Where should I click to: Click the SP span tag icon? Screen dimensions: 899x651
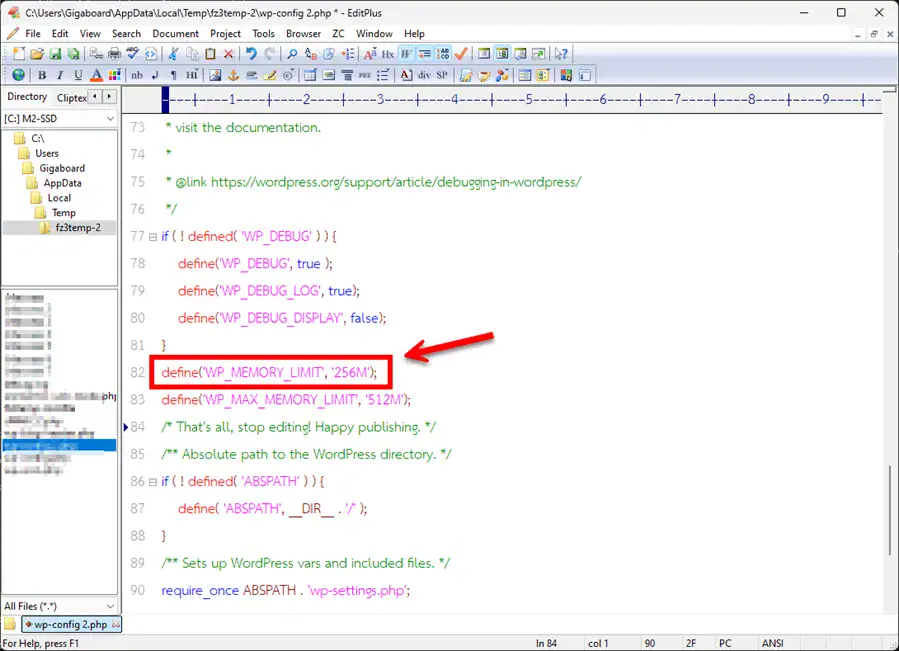(x=442, y=75)
